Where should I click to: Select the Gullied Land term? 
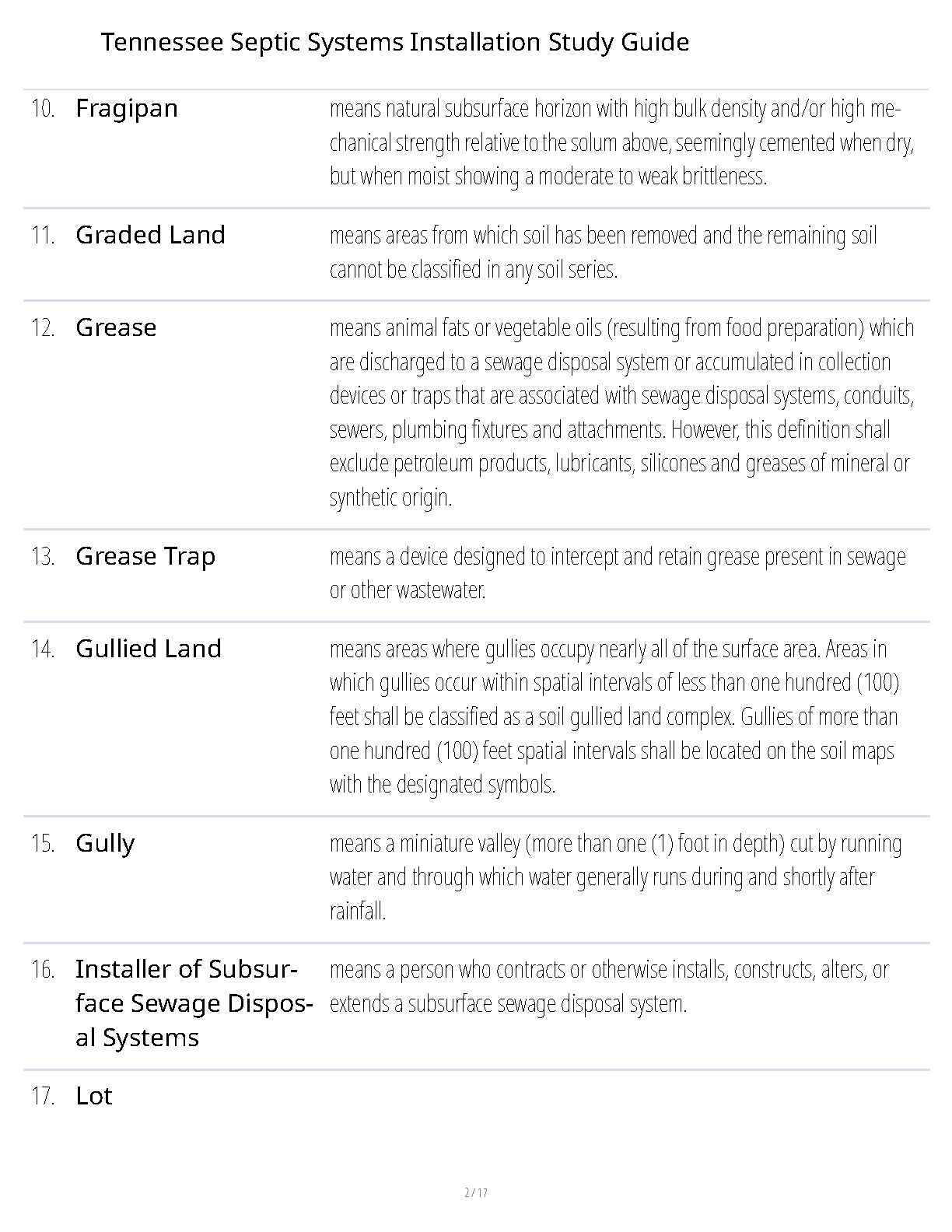click(x=149, y=649)
